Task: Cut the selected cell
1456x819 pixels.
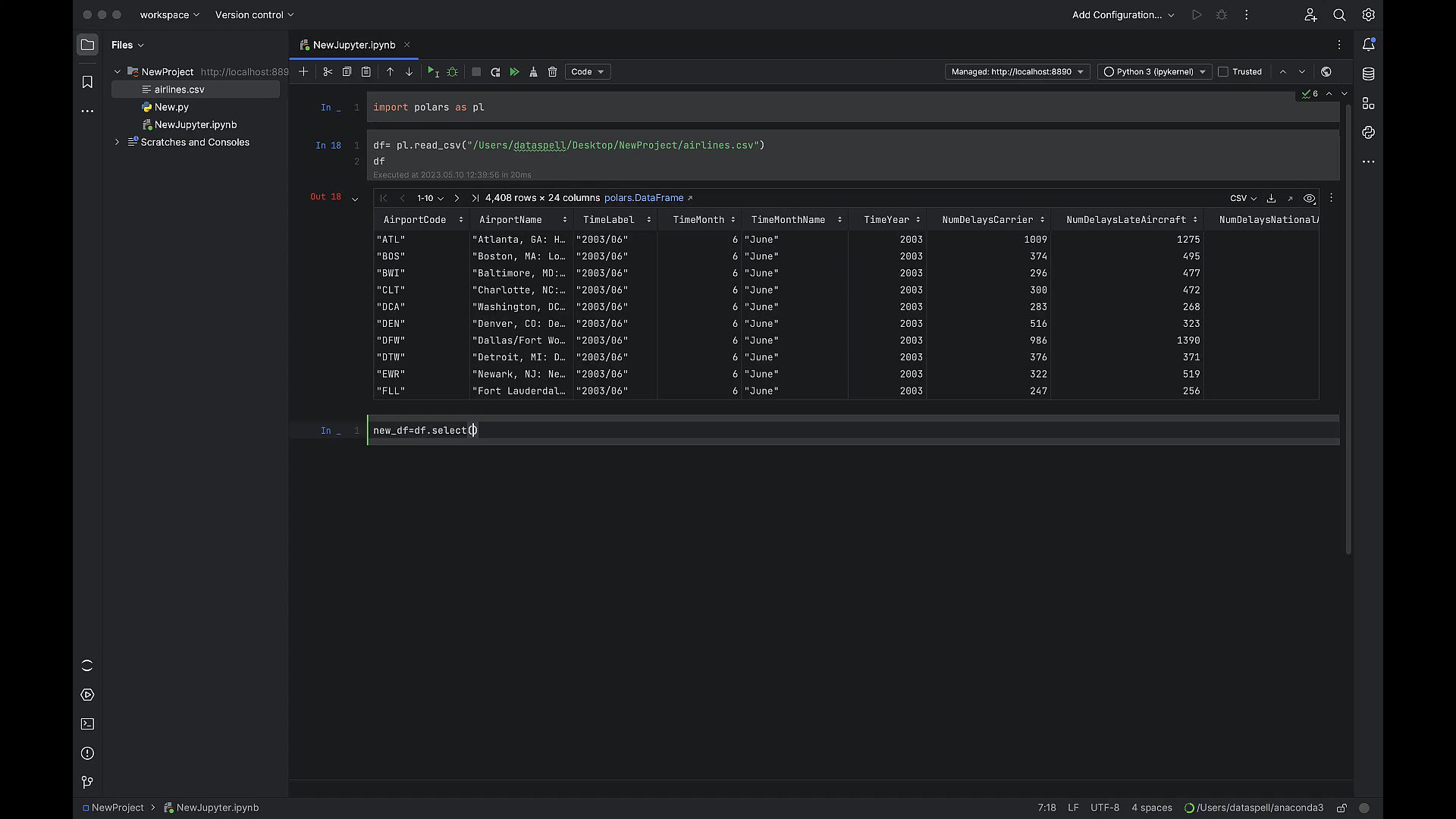Action: click(328, 71)
